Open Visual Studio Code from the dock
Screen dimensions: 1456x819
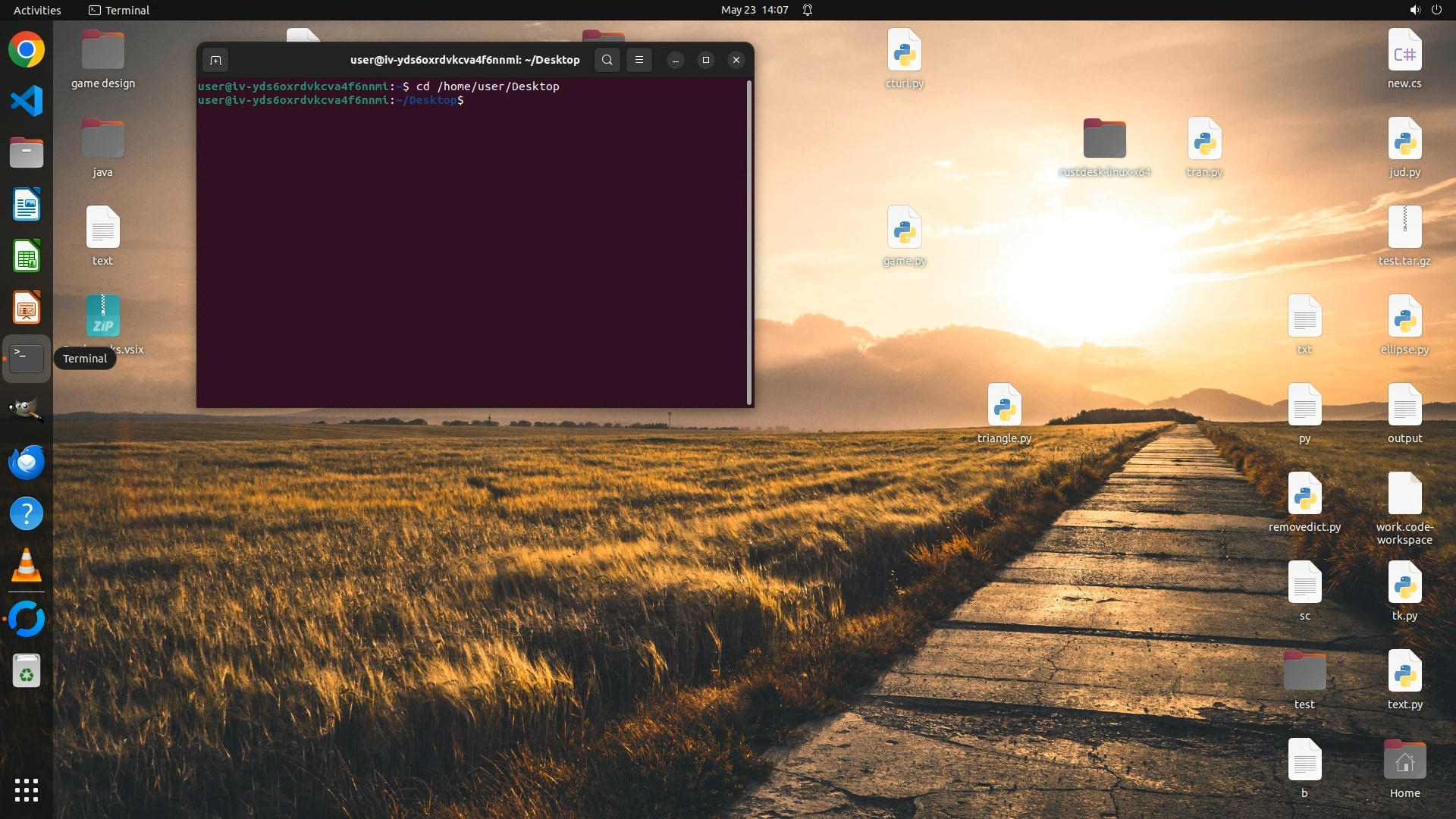[x=27, y=102]
